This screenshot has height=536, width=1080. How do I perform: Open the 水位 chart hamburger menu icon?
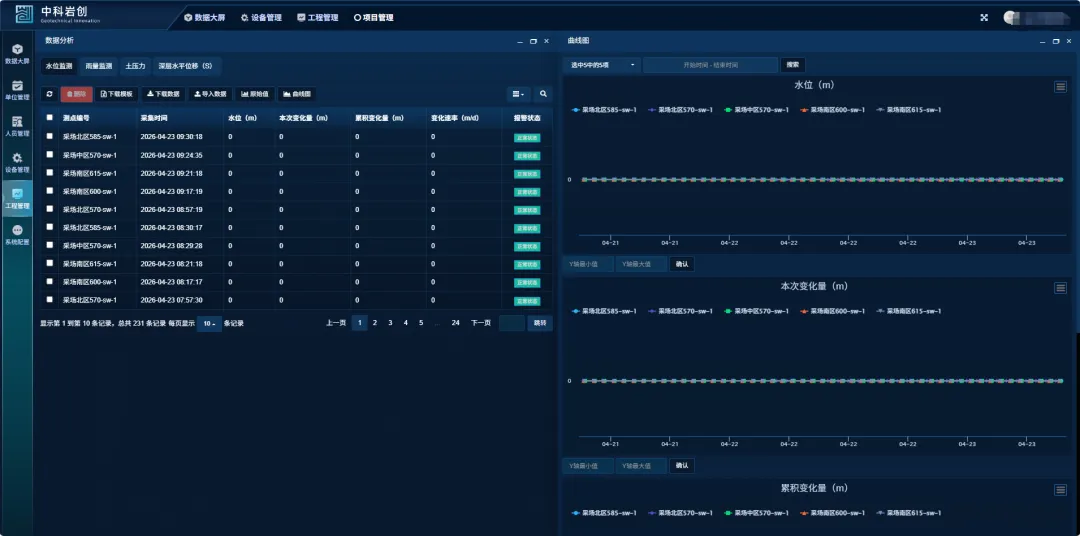coord(1060,87)
